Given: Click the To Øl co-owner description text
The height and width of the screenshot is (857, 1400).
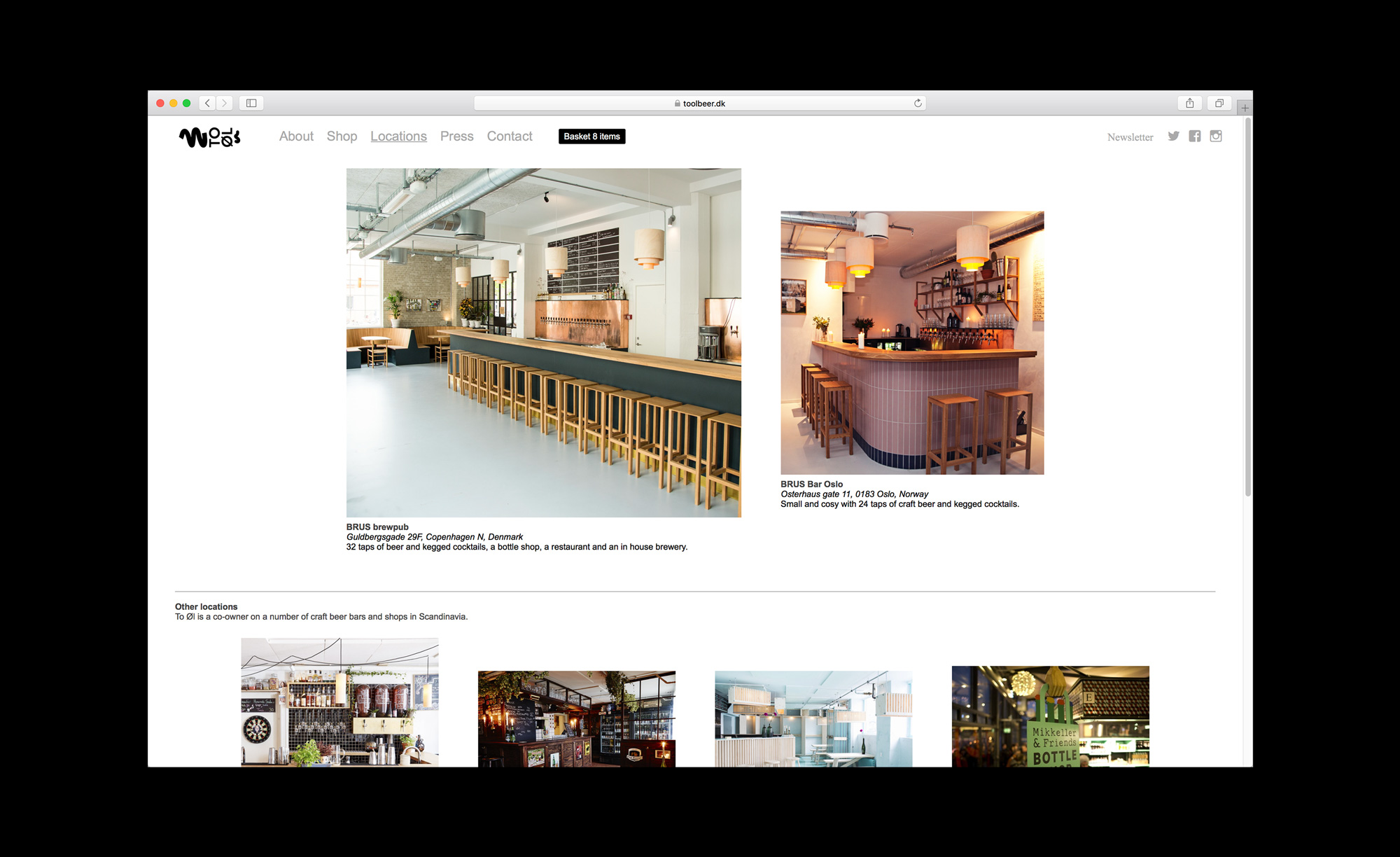Looking at the screenshot, I should [x=321, y=617].
